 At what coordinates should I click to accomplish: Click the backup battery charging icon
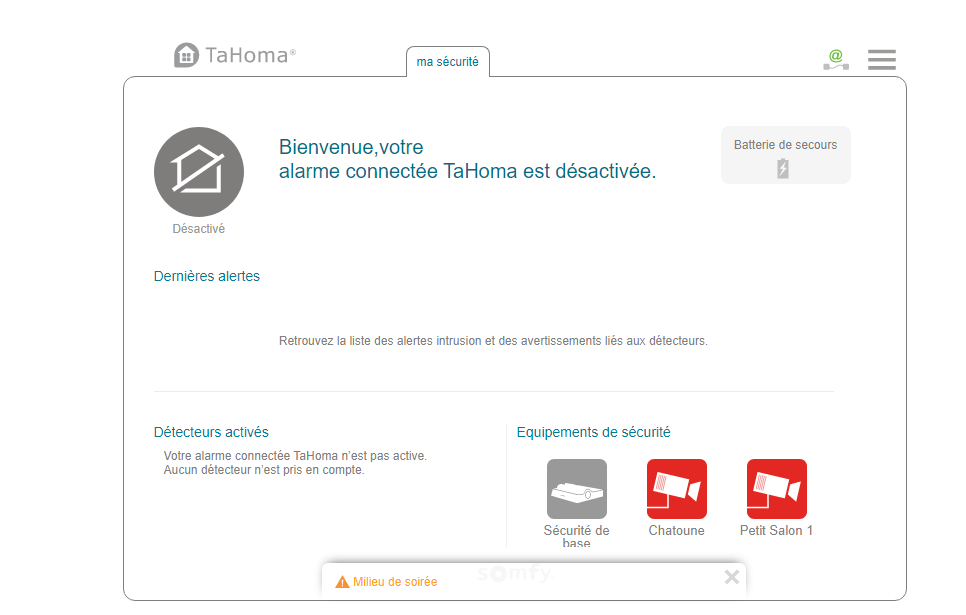point(783,168)
